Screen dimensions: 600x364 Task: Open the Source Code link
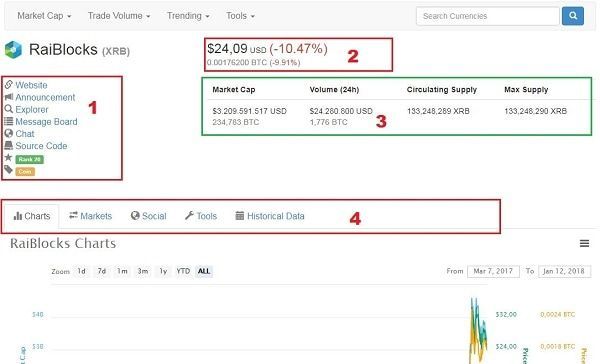41,146
